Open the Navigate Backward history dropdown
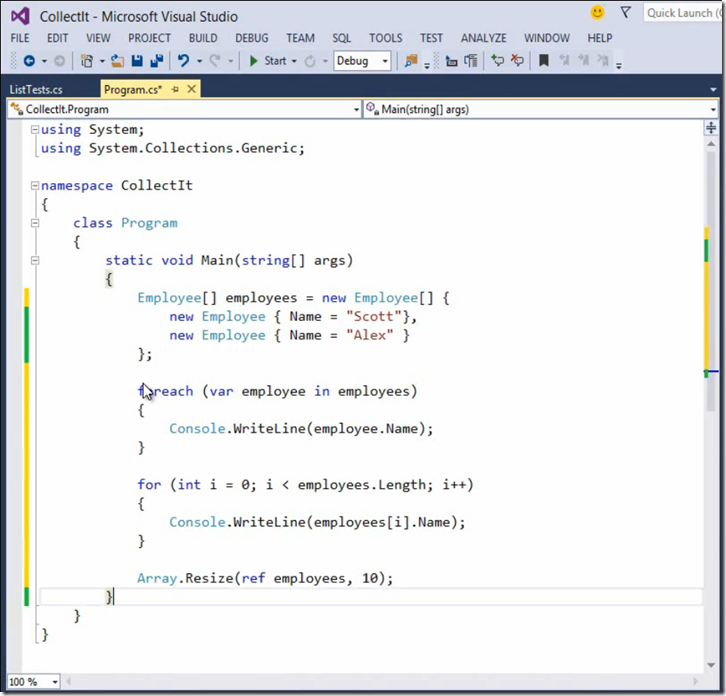The image size is (726, 696). [45, 61]
